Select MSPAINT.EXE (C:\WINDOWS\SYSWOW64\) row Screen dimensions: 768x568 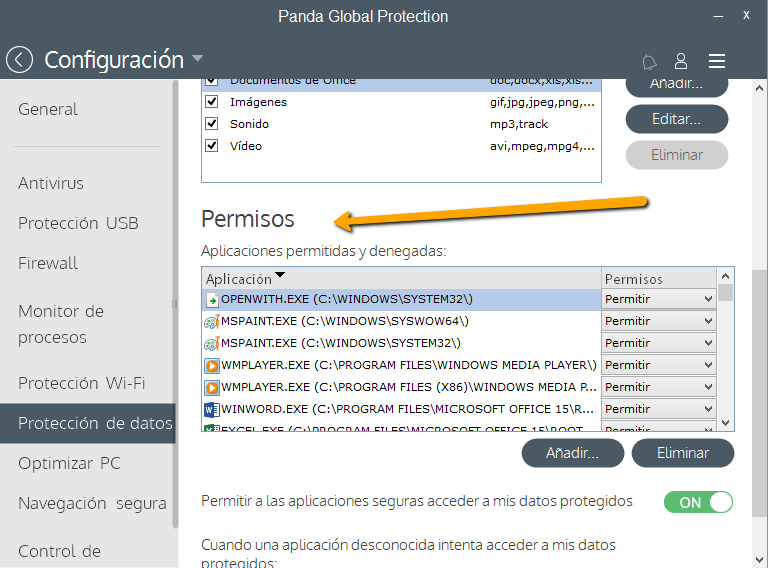(401, 321)
